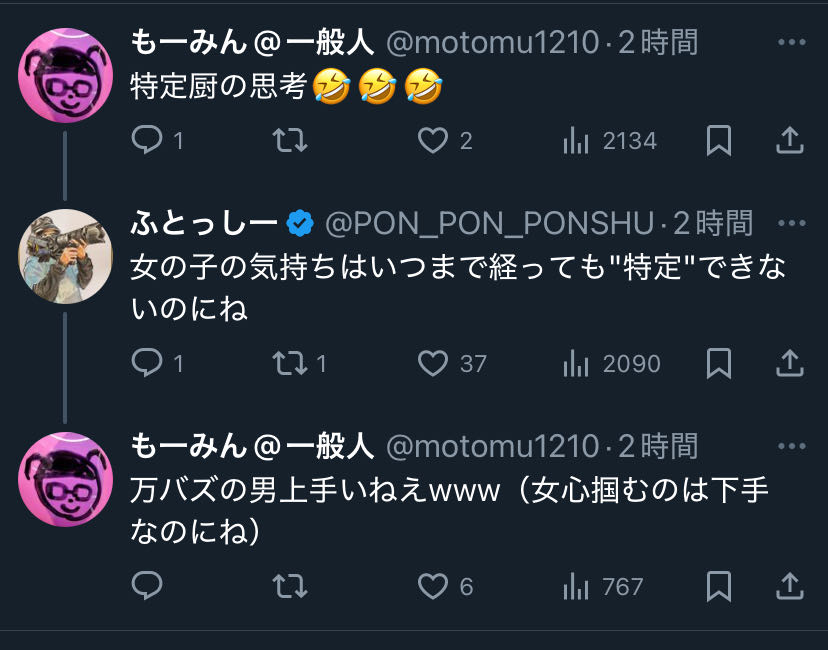Open the @PON_PON_PONSHU profile handle
Image resolution: width=828 pixels, height=650 pixels.
490,223
